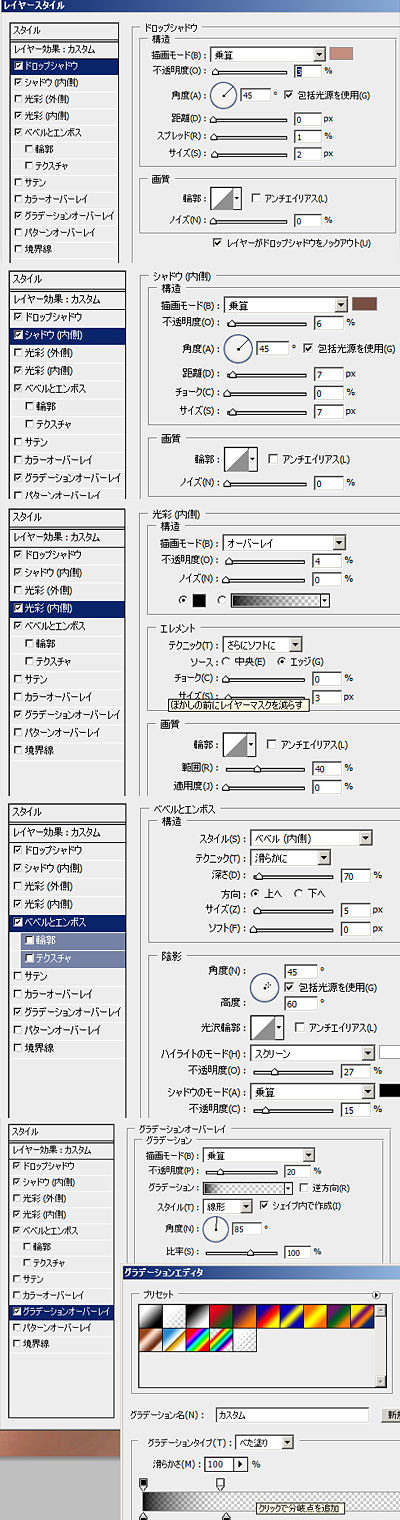The width and height of the screenshot is (400, 1520).
Task: Click the Inner Shadow contour thumbnail
Action: click(235, 458)
